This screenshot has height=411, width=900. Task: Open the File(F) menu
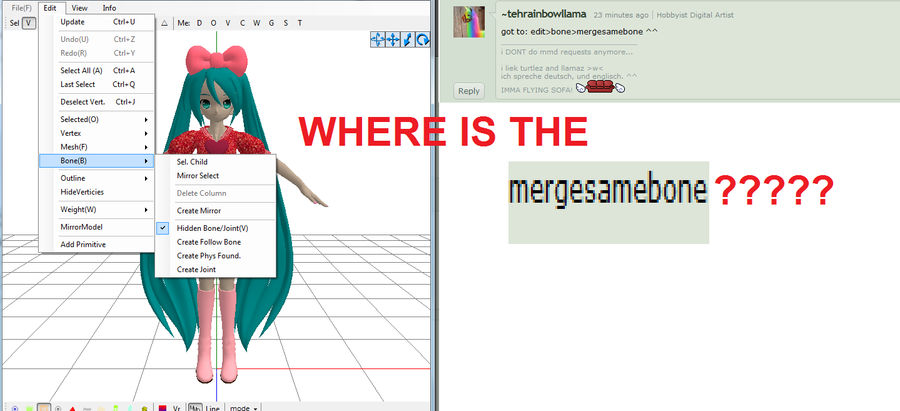tap(22, 8)
